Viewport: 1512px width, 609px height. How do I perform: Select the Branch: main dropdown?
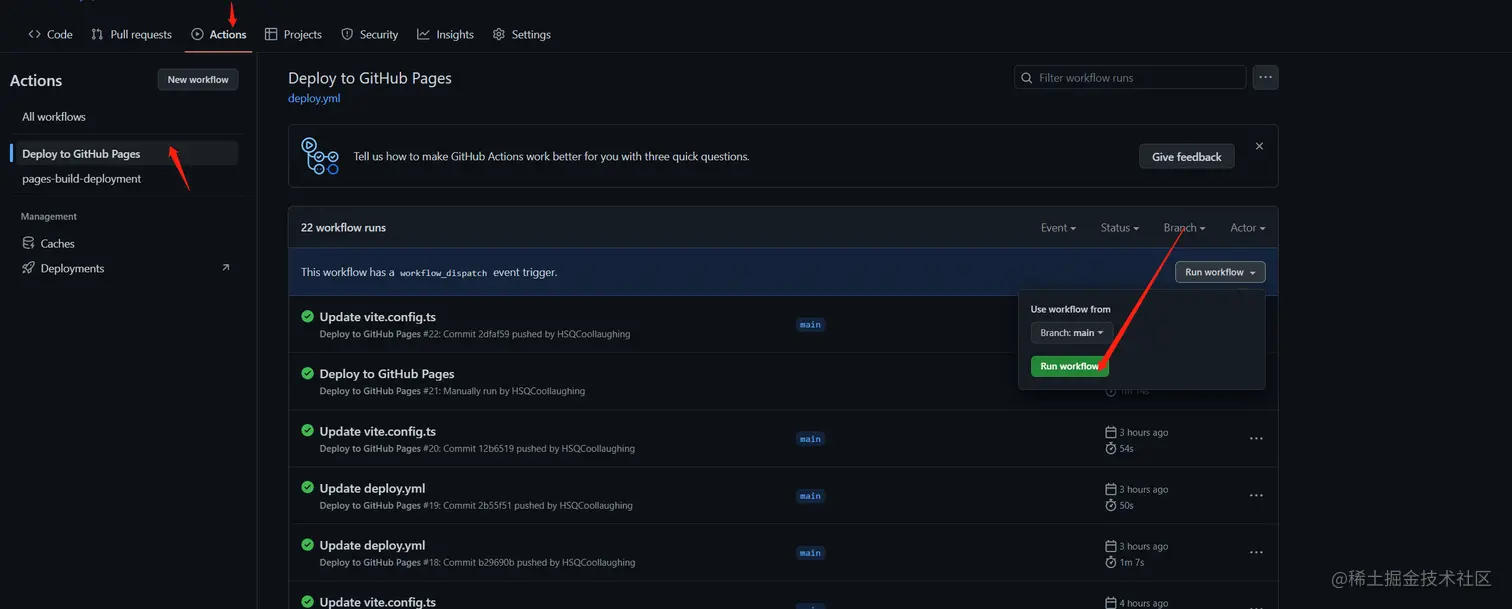tap(1071, 333)
